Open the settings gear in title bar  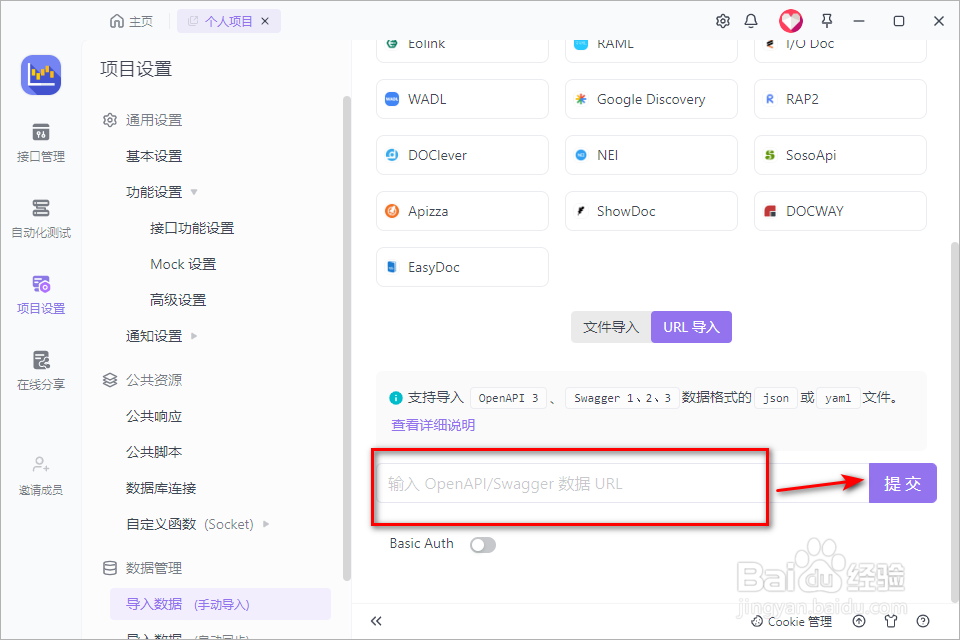[722, 21]
